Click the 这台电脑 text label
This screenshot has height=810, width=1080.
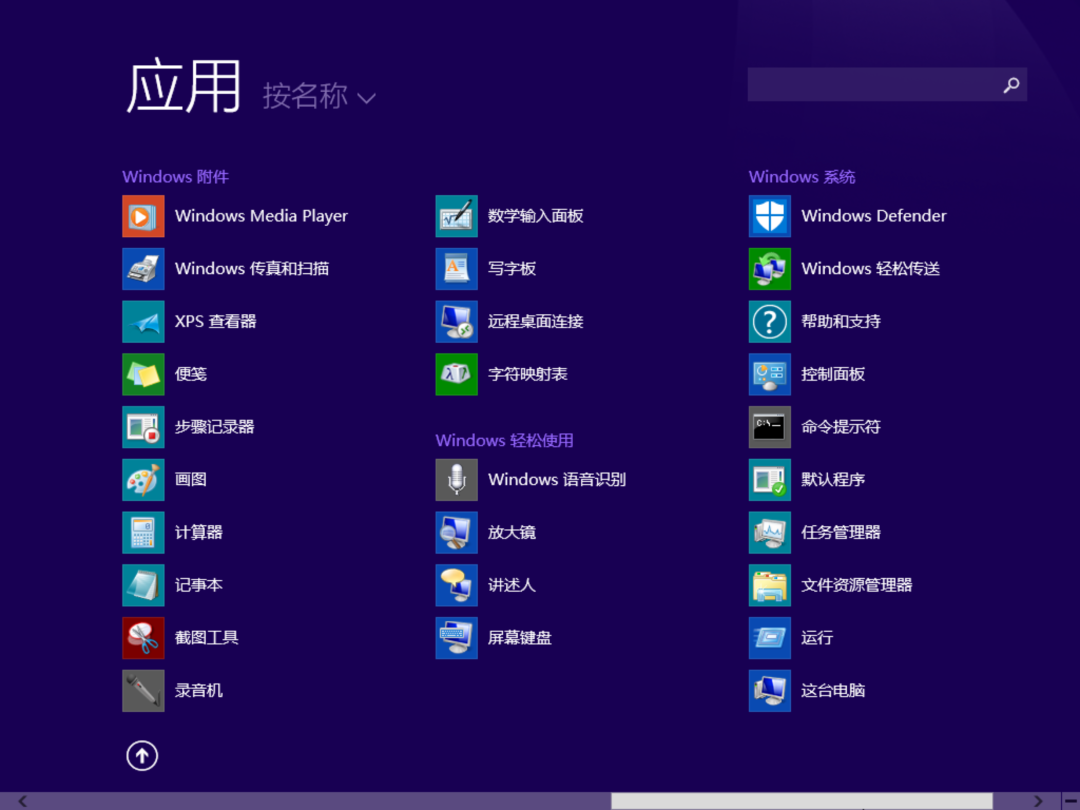[833, 690]
